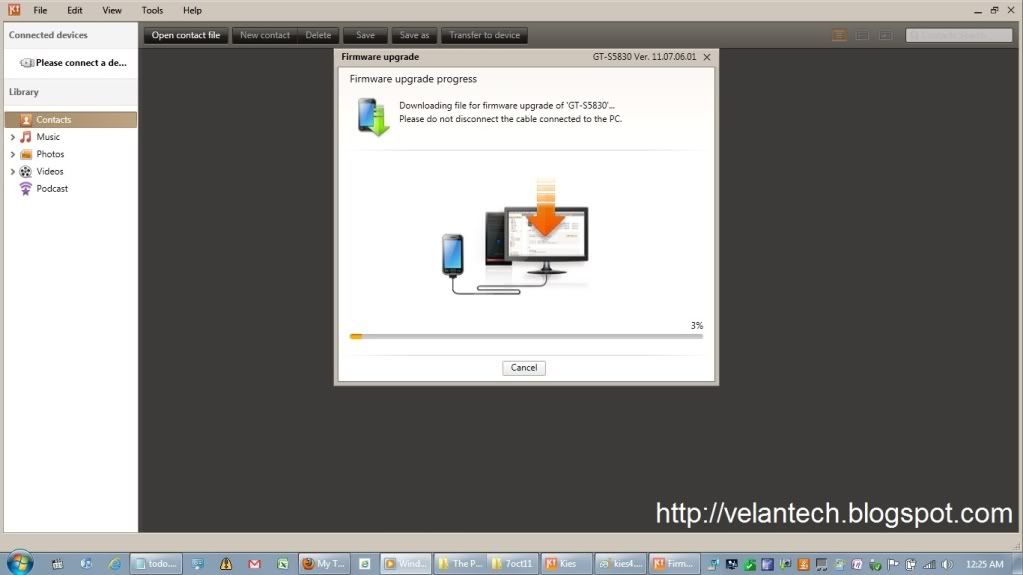
Task: Click the New contact button
Action: pyautogui.click(x=265, y=35)
